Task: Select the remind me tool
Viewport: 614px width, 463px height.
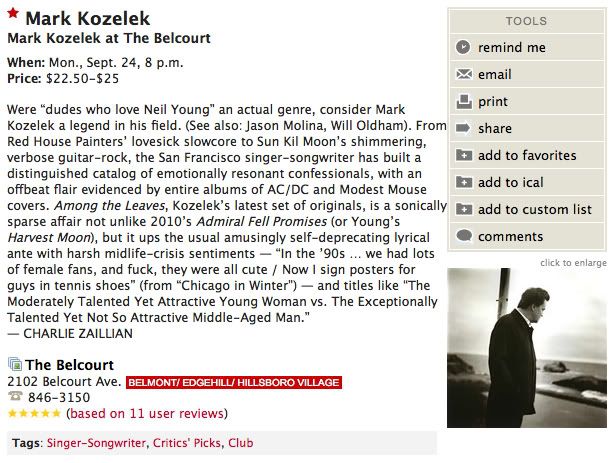Action: coord(511,47)
